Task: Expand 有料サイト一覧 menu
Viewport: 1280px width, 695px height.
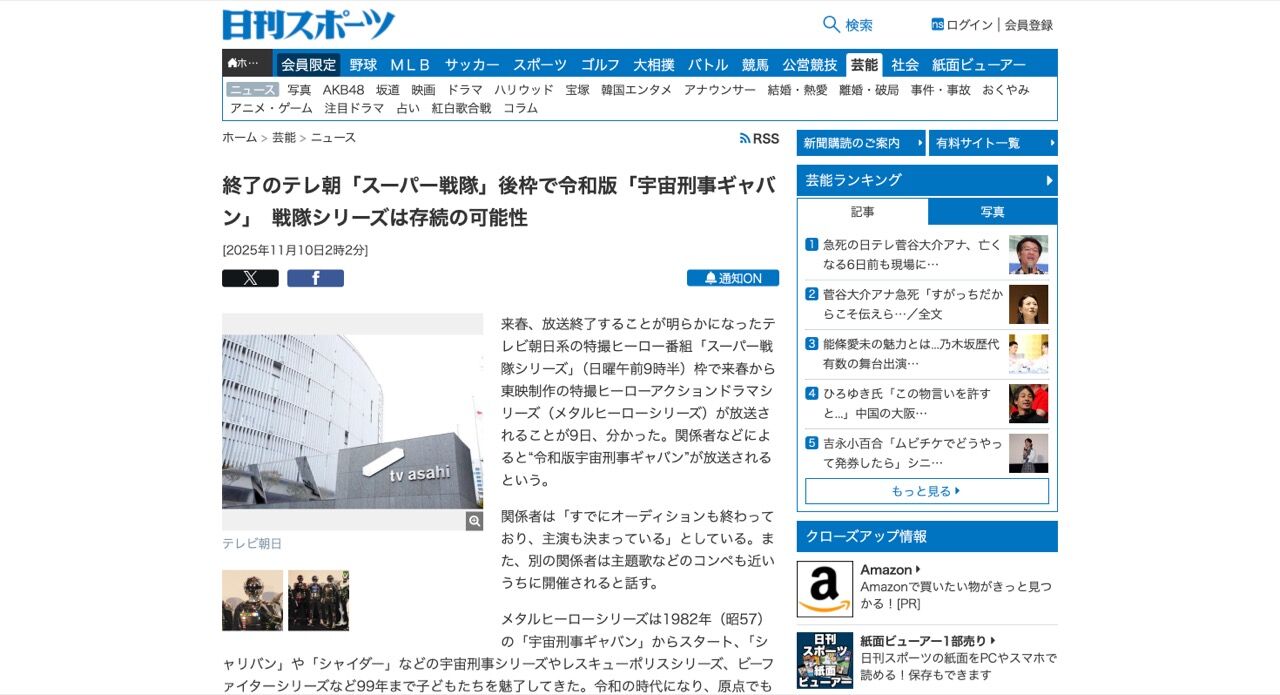Action: coord(993,143)
